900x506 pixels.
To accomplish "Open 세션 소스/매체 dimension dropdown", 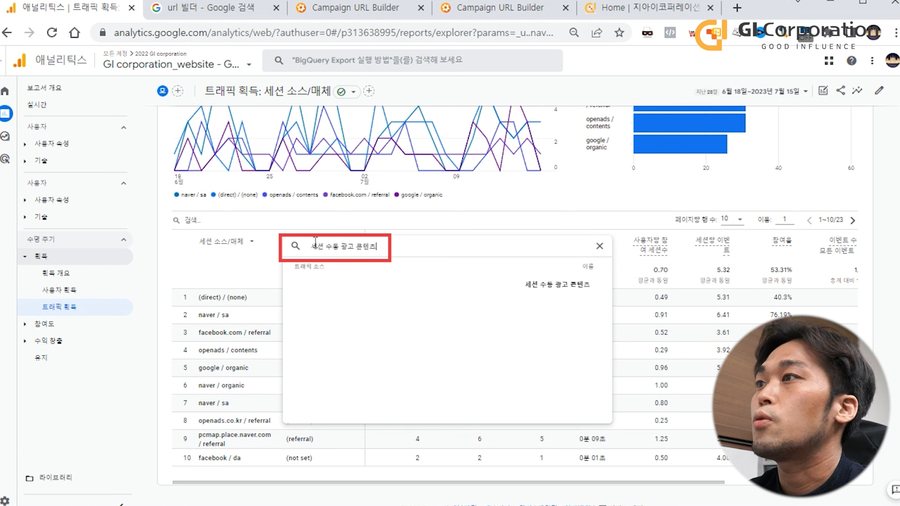I will (226, 242).
